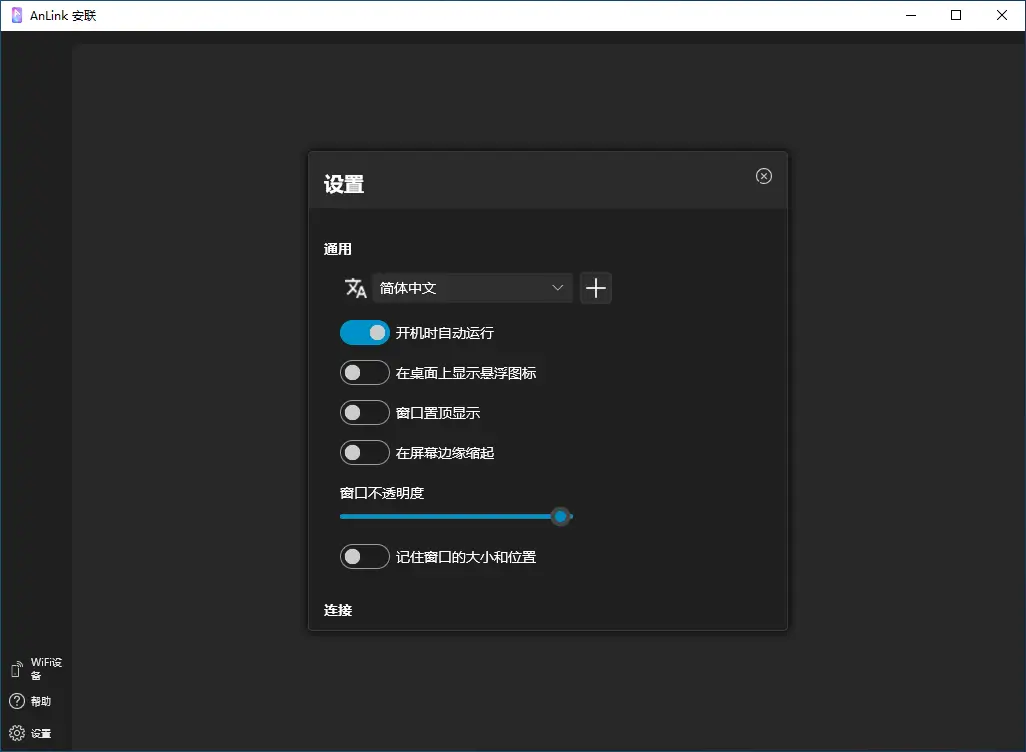Viewport: 1026px width, 752px height.
Task: Close the AnLink application window
Action: [x=1002, y=15]
